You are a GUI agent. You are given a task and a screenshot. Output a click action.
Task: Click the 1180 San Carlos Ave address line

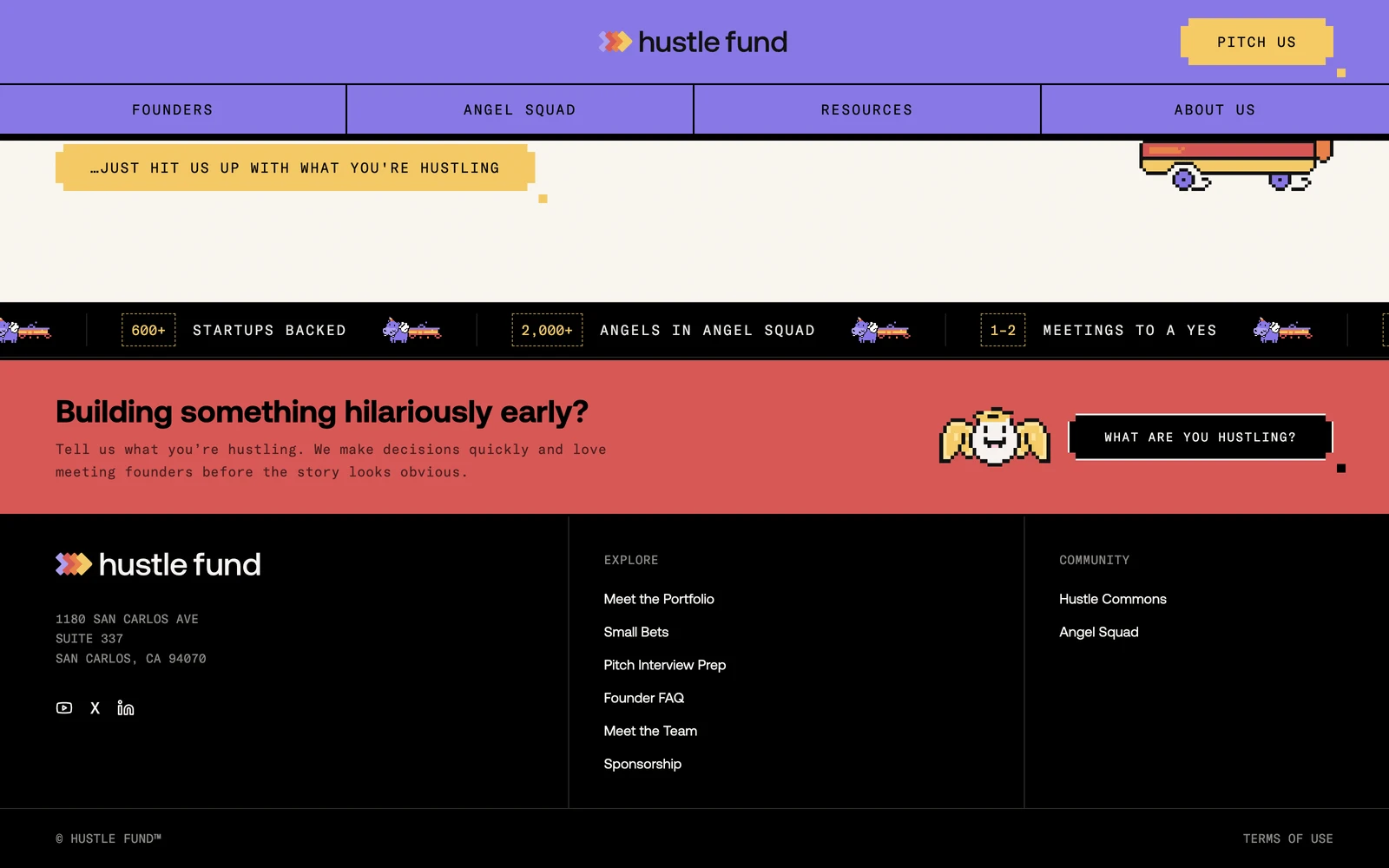(128, 619)
